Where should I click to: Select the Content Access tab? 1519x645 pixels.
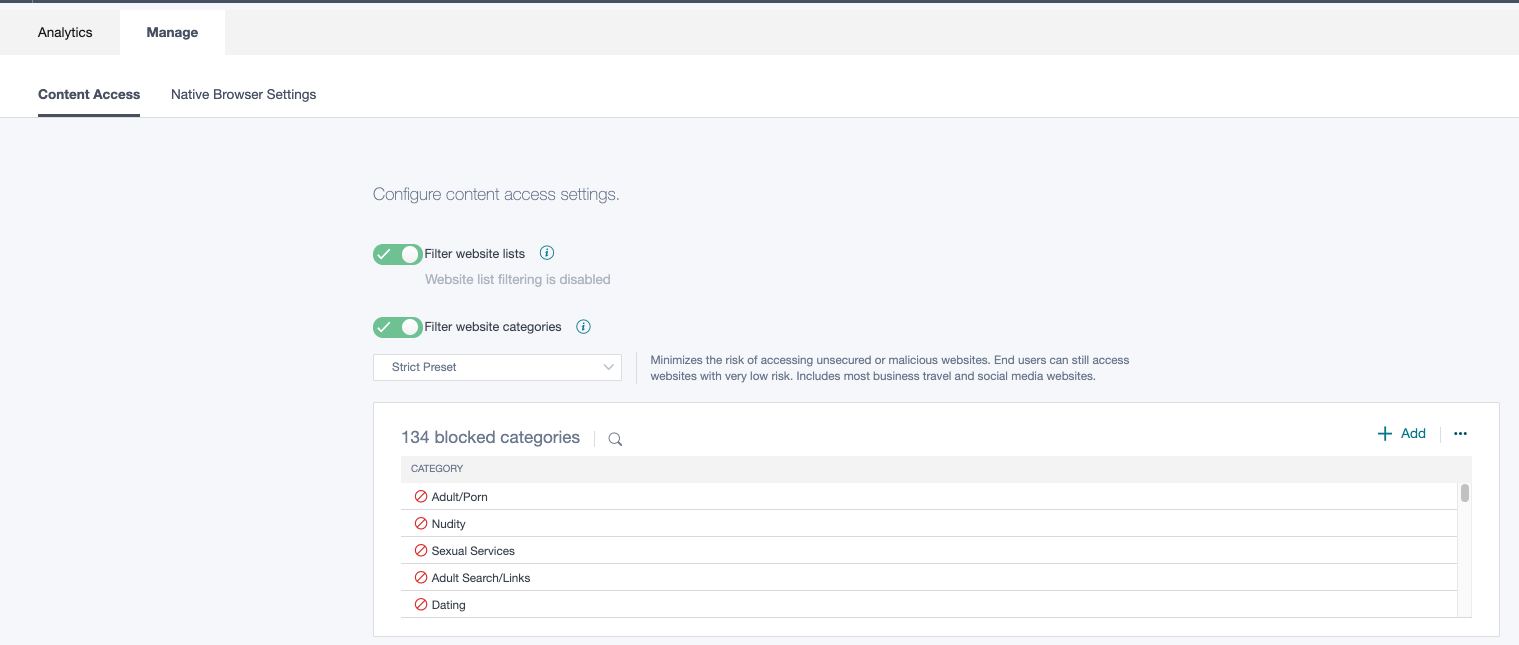click(x=89, y=94)
